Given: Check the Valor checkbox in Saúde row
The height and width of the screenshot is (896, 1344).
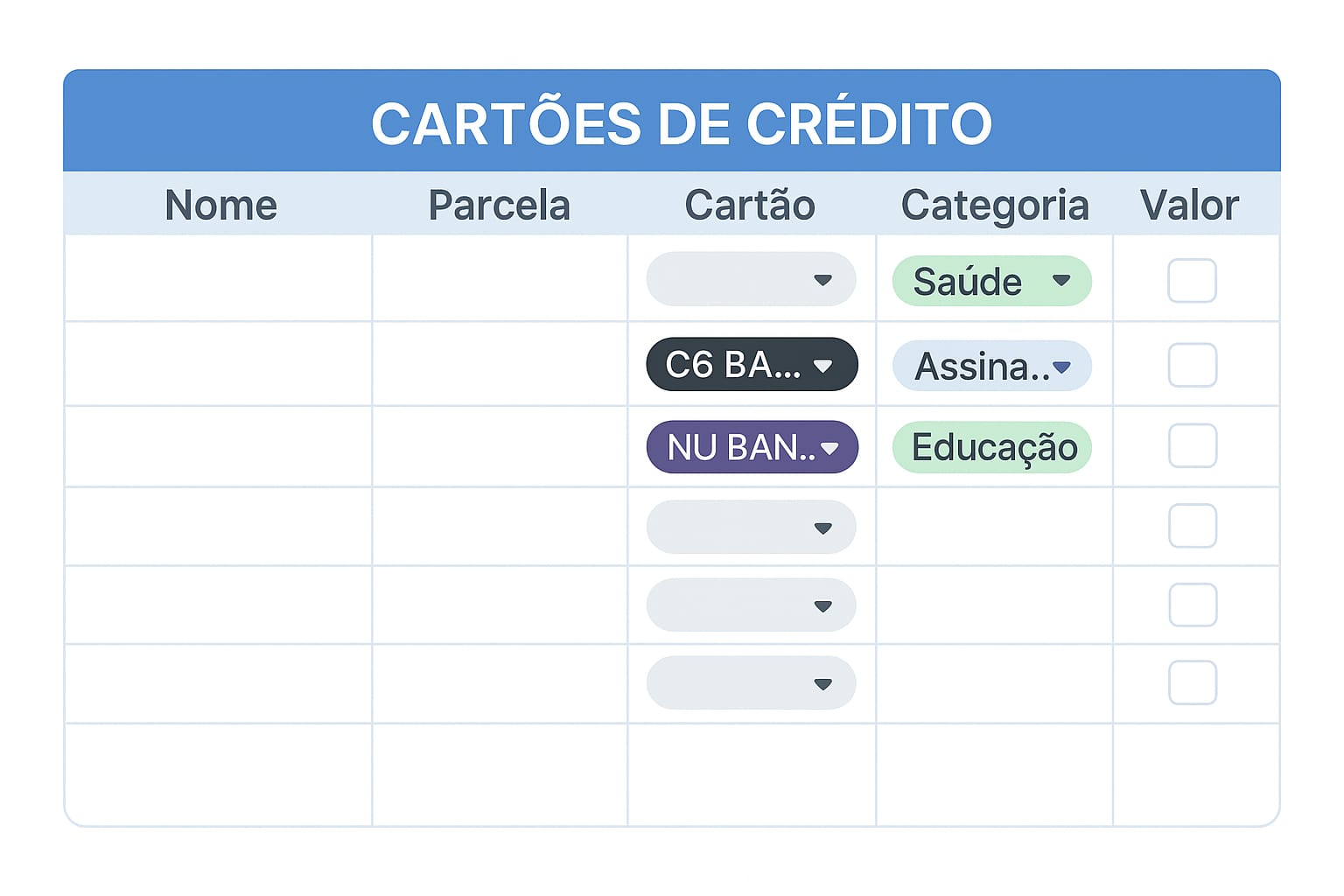Looking at the screenshot, I should coord(1192,281).
